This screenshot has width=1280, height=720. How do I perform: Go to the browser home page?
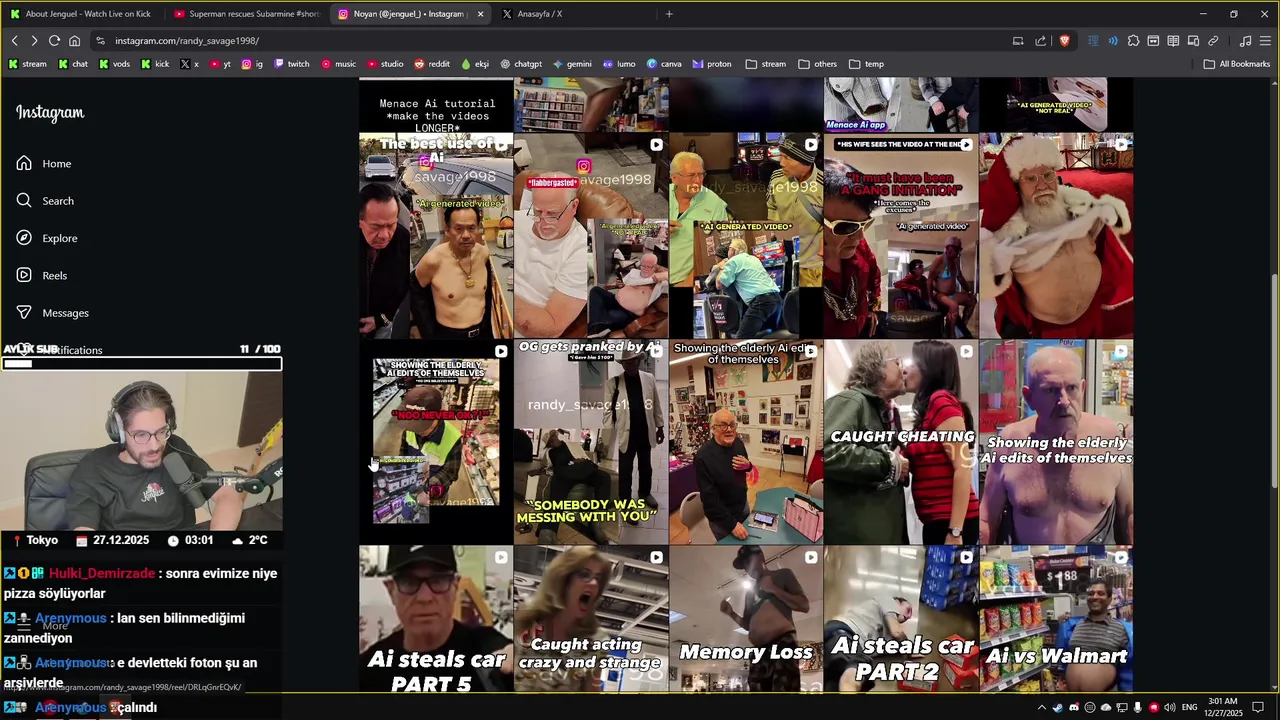tap(74, 41)
